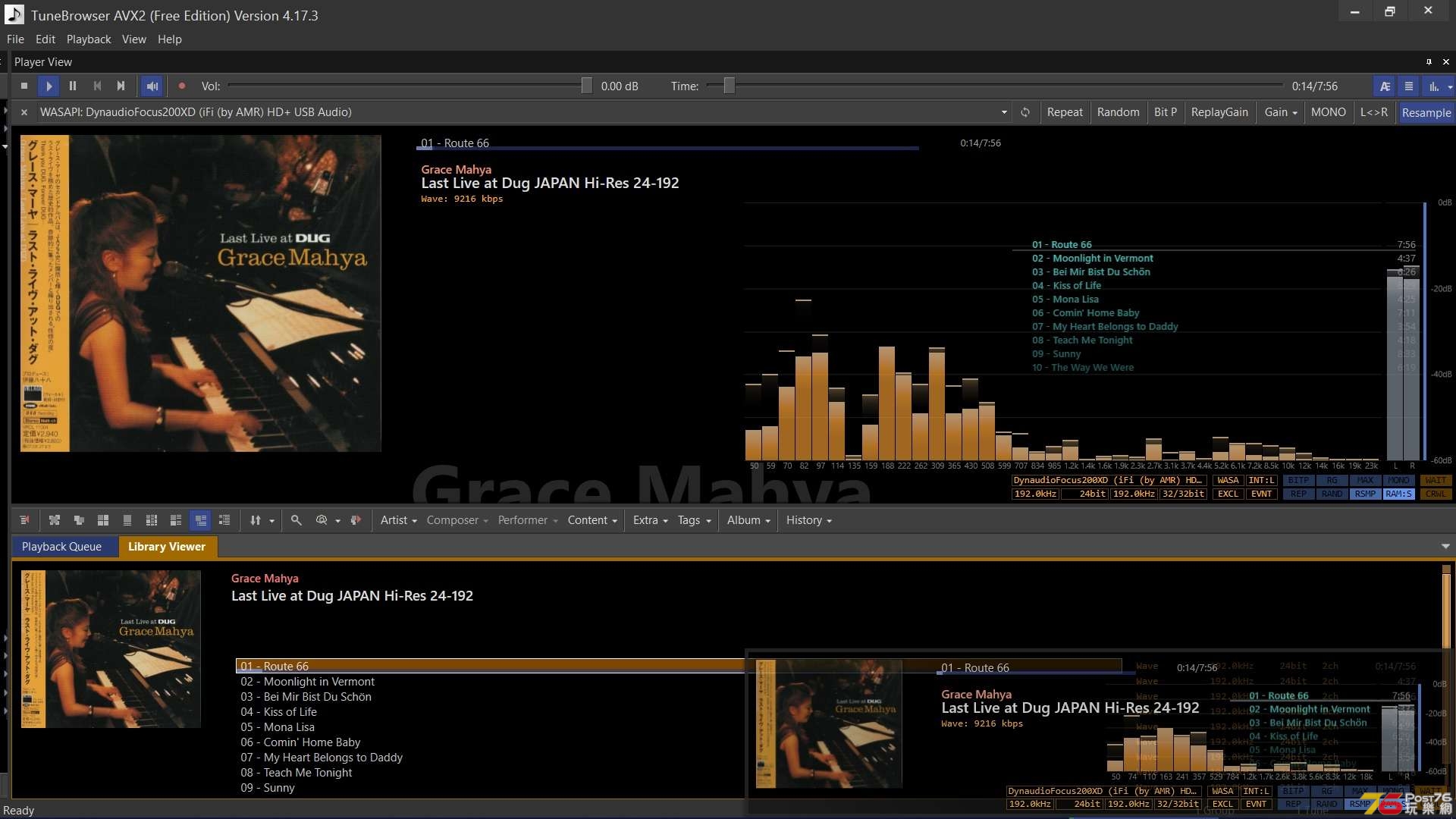Viewport: 1456px width, 819px height.
Task: Switch to the Library Viewer tab
Action: tap(167, 547)
